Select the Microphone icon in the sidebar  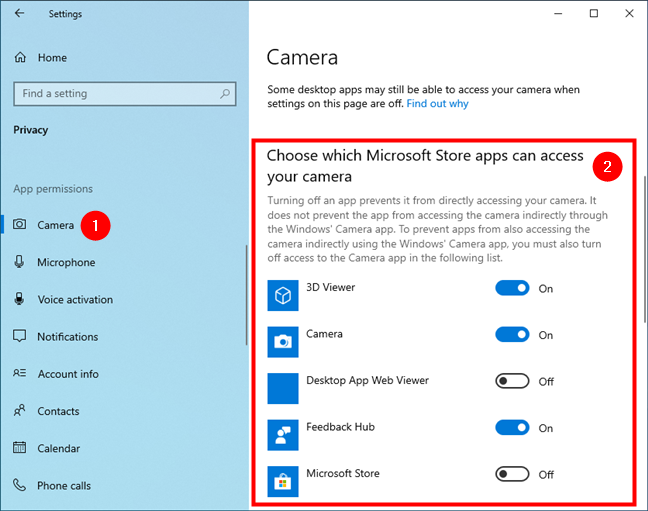click(19, 262)
